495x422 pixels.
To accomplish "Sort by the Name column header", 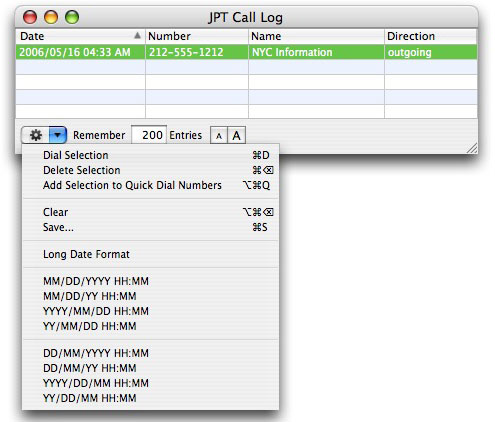I will (316, 36).
